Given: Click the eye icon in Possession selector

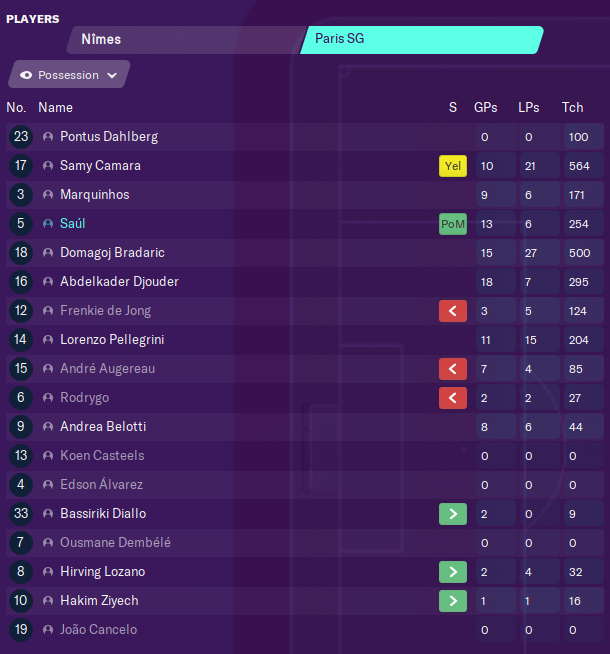Looking at the screenshot, I should click(26, 75).
